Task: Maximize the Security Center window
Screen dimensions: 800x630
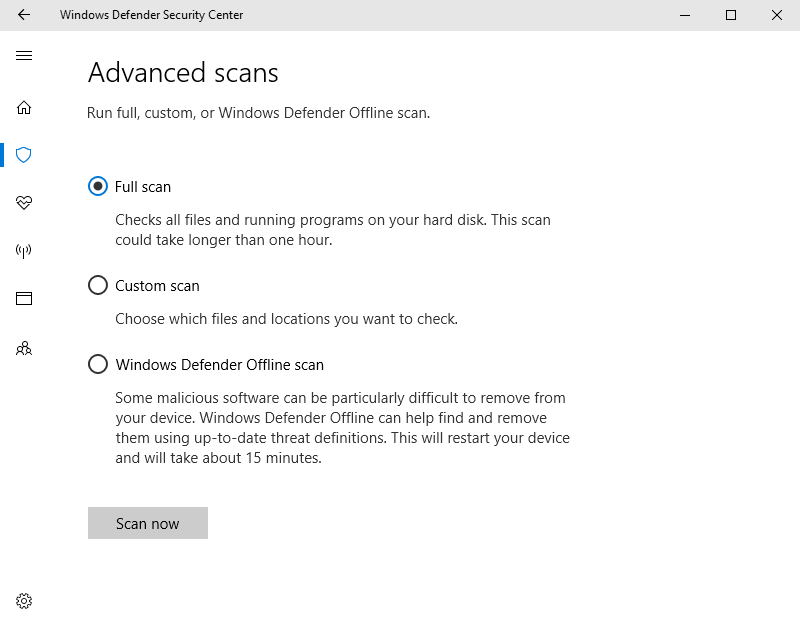Action: coord(731,15)
